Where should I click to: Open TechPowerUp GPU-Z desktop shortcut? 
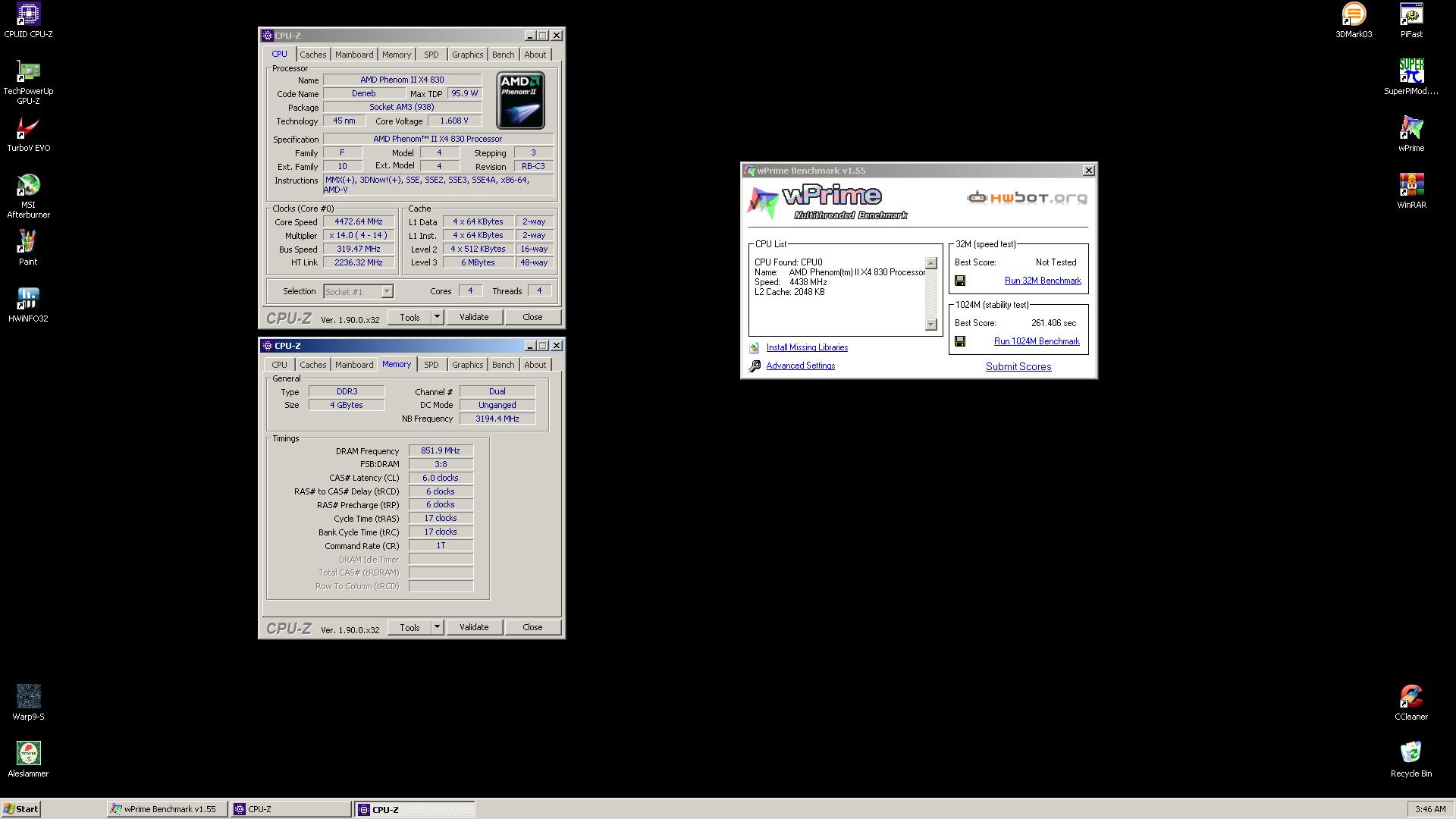28,82
